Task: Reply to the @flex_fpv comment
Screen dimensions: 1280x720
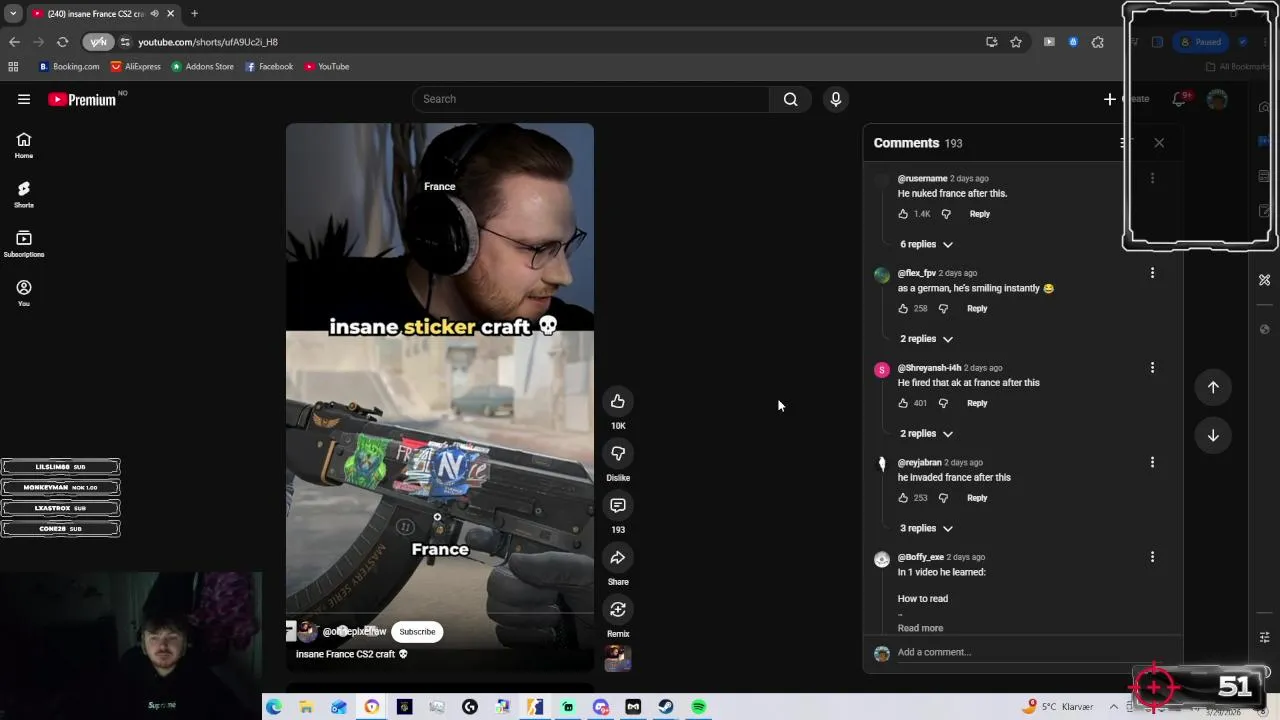Action: pyautogui.click(x=977, y=309)
